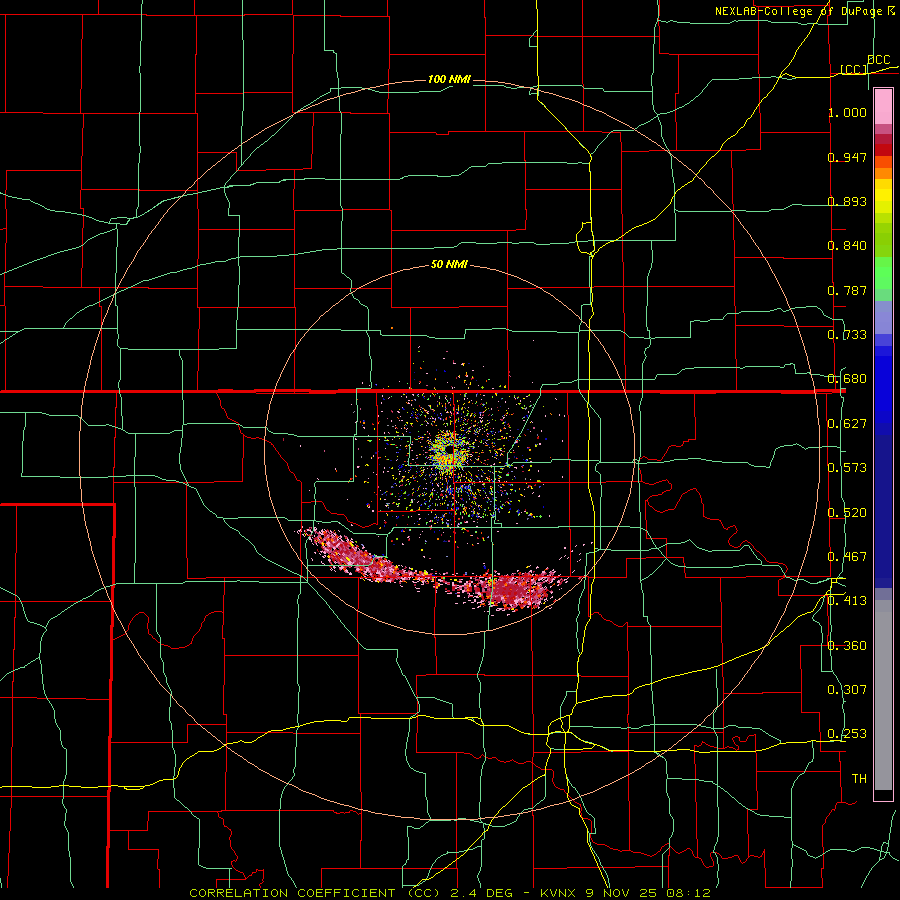
Task: Click the radar site at the rings' center
Action: point(450,450)
